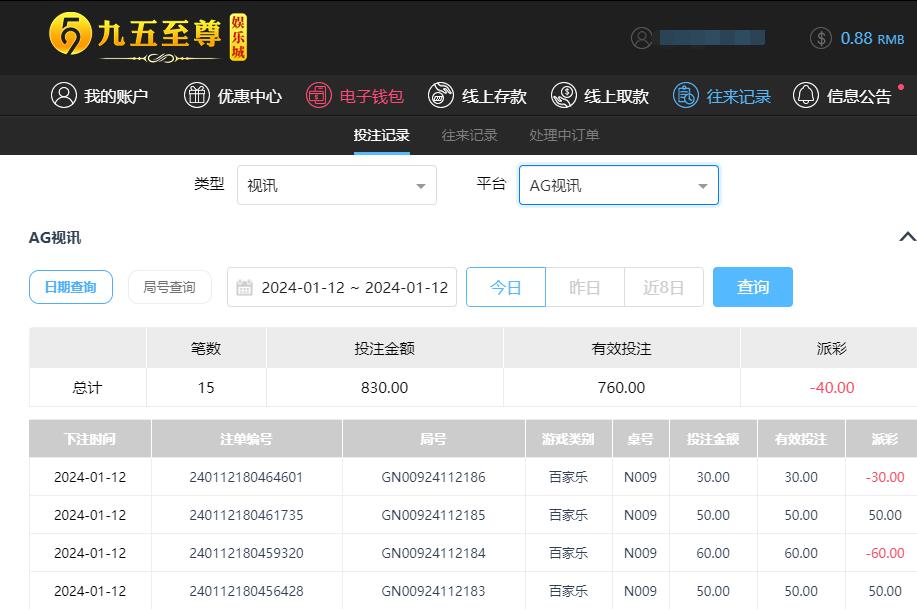The image size is (917, 609).
Task: Open 我的账户 account icon
Action: click(64, 95)
